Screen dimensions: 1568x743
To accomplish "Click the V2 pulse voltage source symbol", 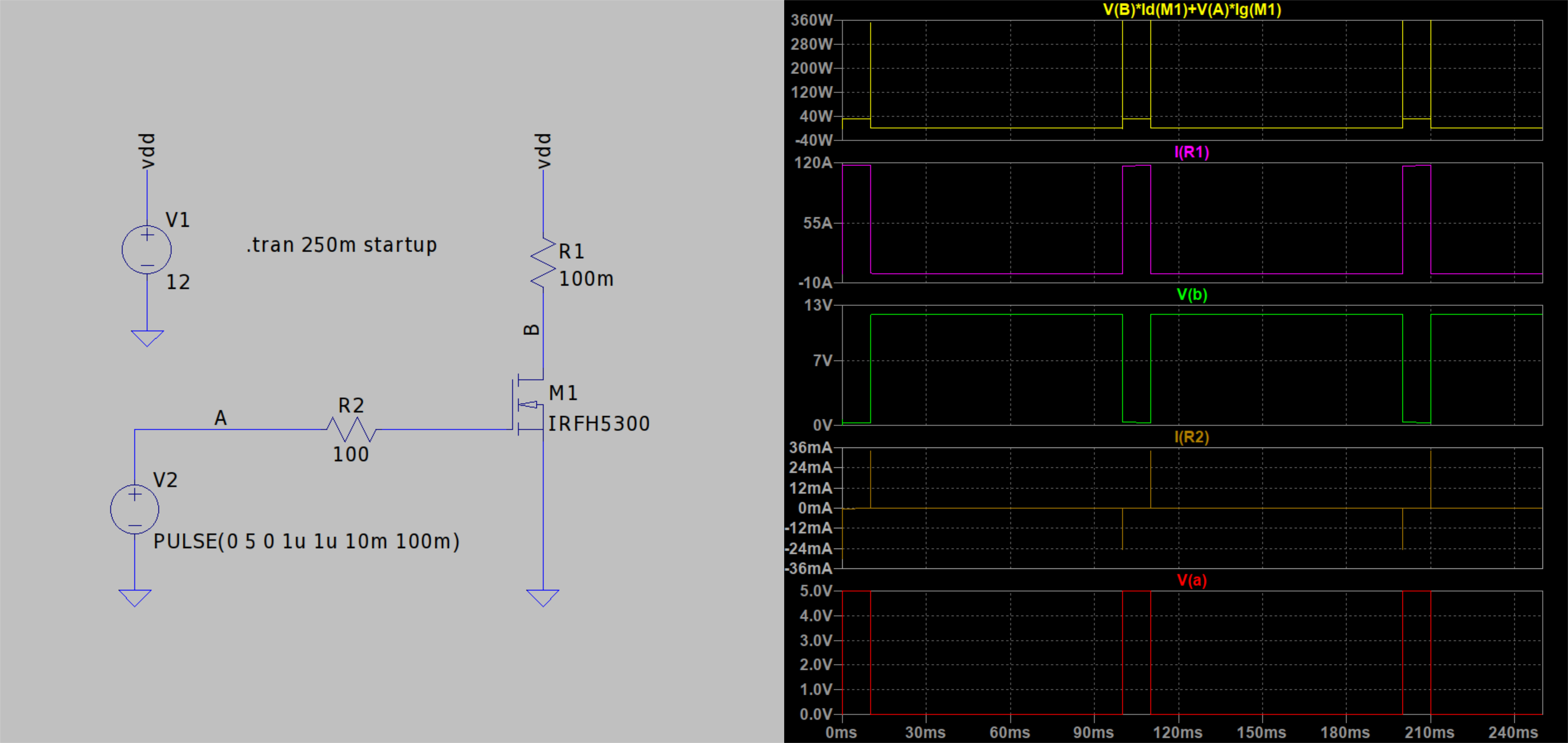I will pyautogui.click(x=134, y=509).
